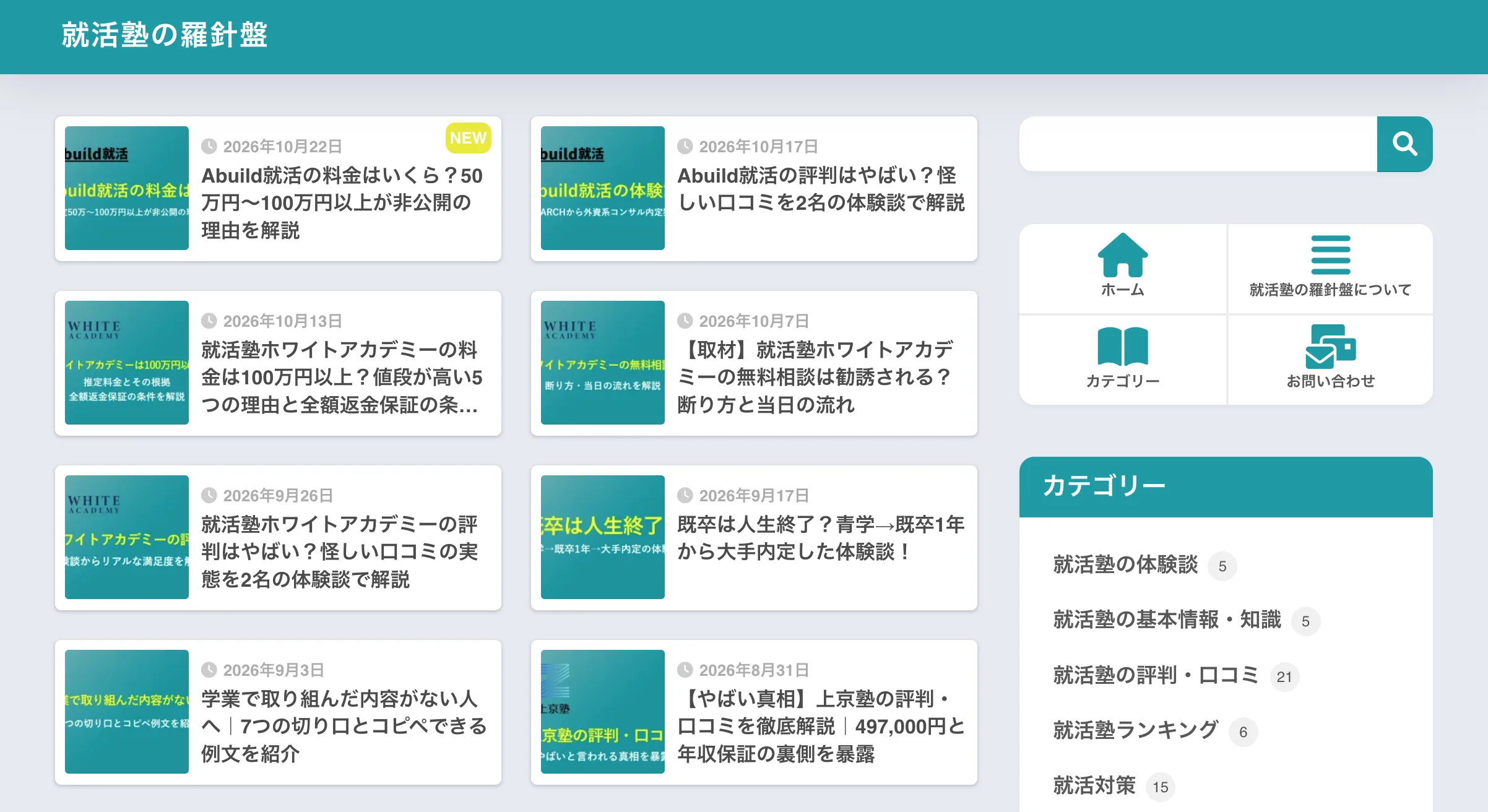Viewport: 1488px width, 812px height.
Task: Click count badge 21 beside 評判・口コミ
Action: (1284, 676)
